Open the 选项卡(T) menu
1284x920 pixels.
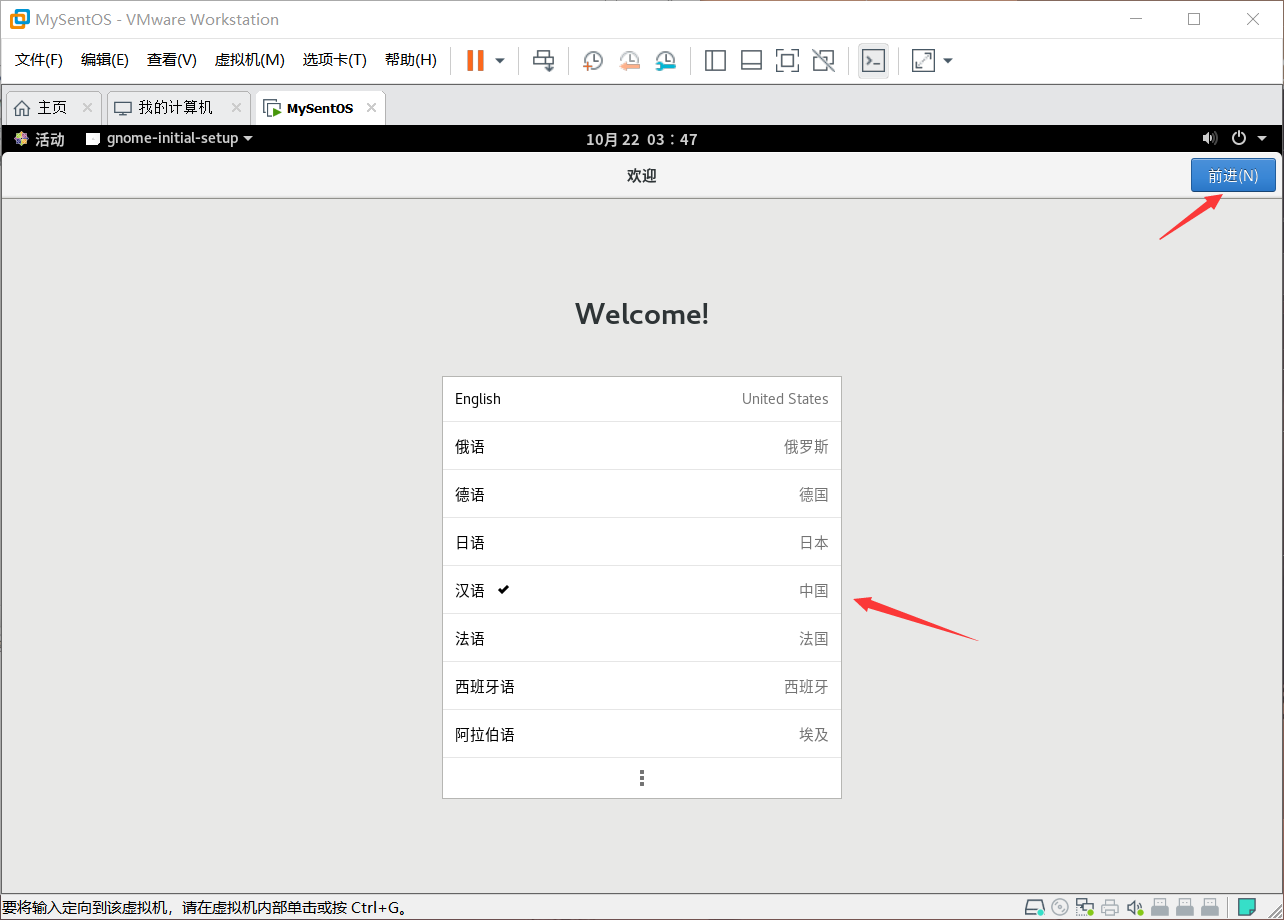(335, 60)
